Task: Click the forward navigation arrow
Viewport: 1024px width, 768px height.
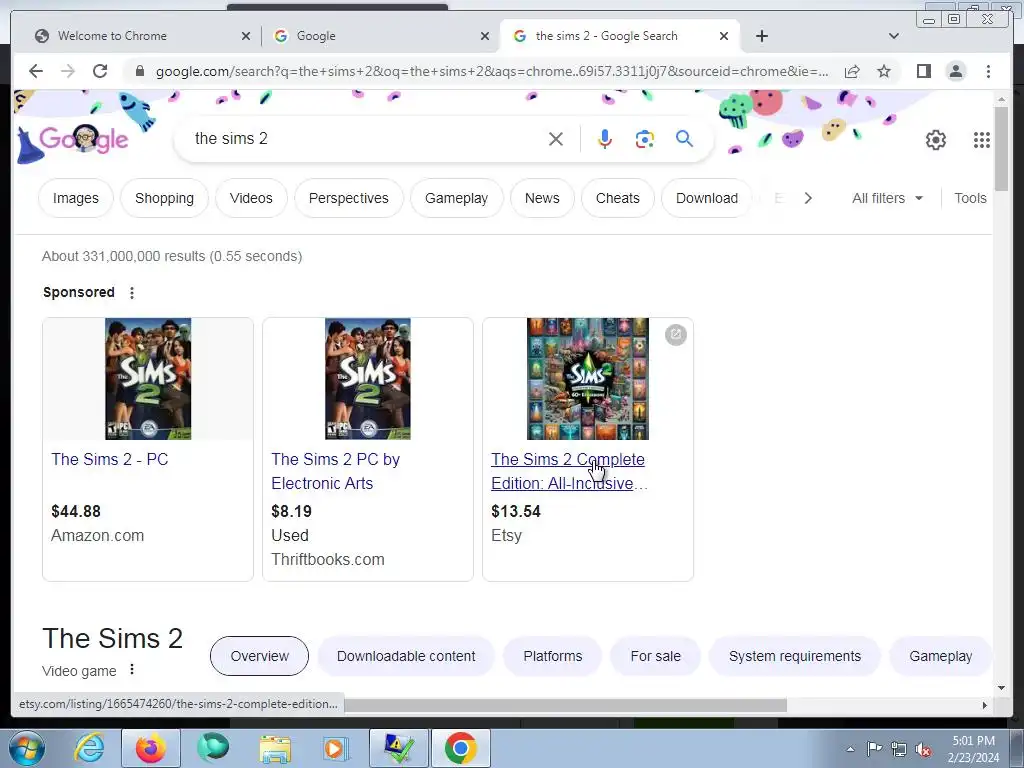Action: pyautogui.click(x=68, y=71)
